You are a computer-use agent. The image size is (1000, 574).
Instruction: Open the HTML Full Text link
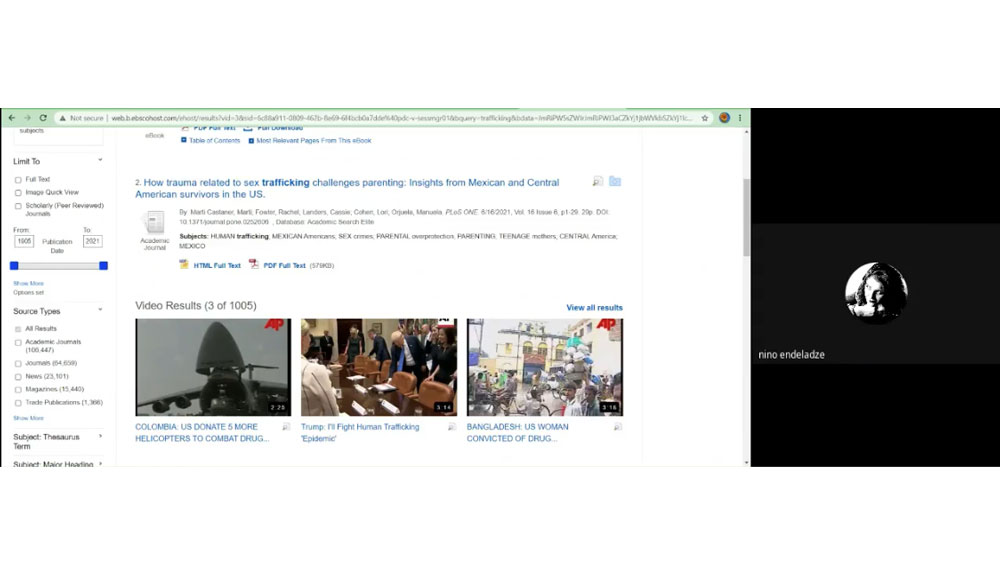point(216,266)
